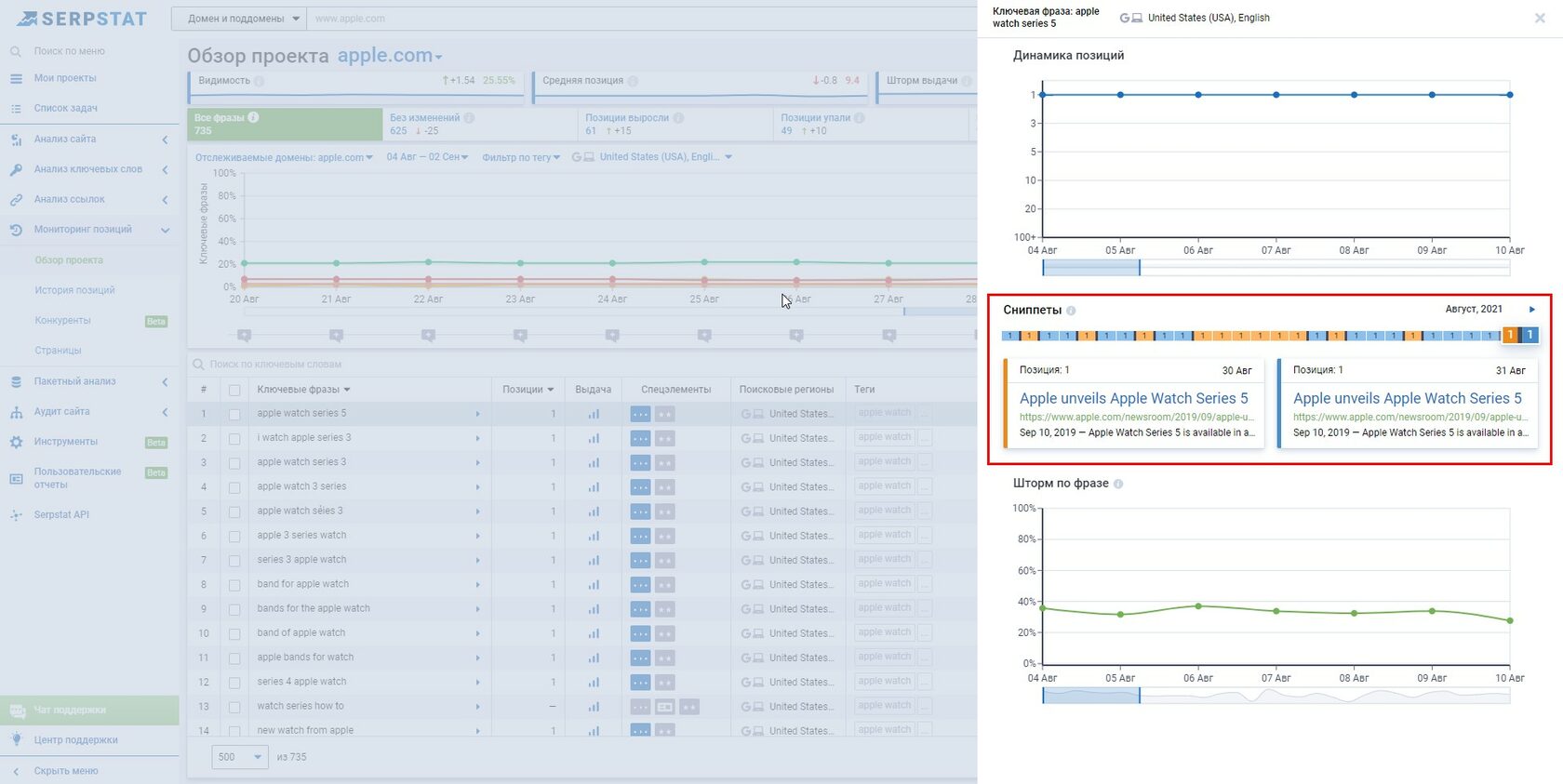Click the Инструменты gear icon
The height and width of the screenshot is (784, 1563).
click(16, 442)
